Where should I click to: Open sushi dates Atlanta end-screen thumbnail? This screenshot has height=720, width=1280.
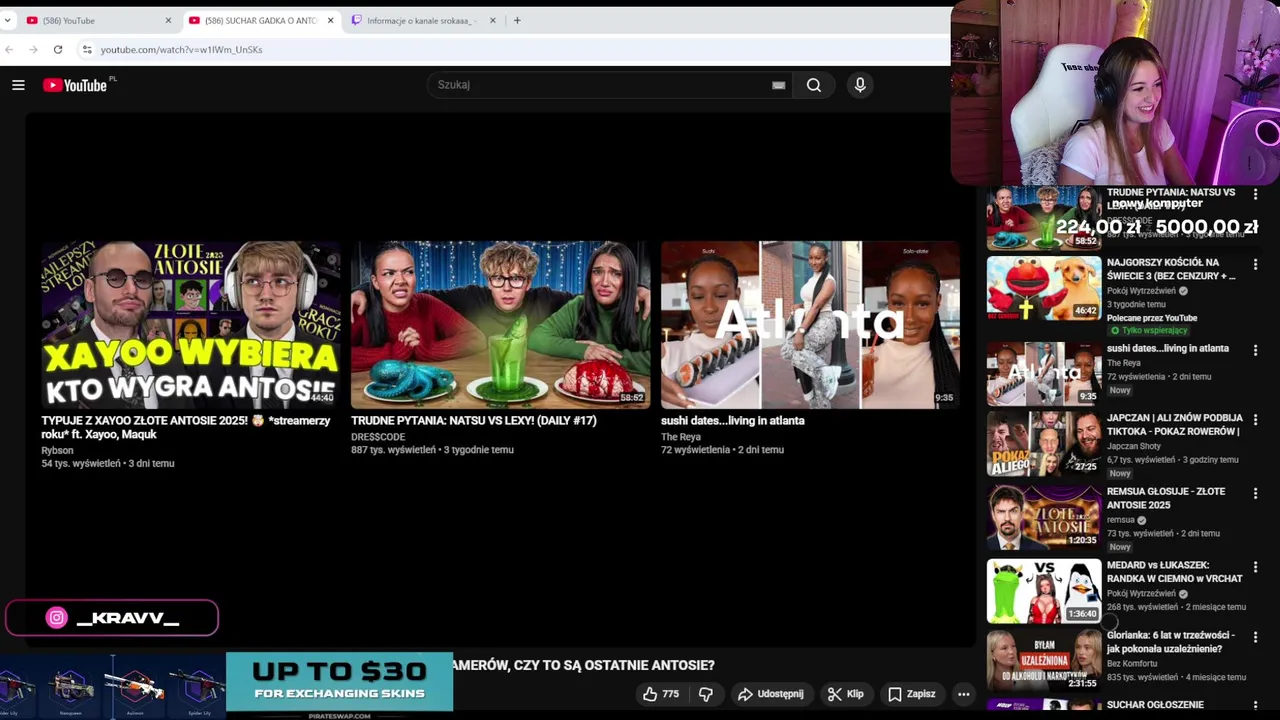810,324
